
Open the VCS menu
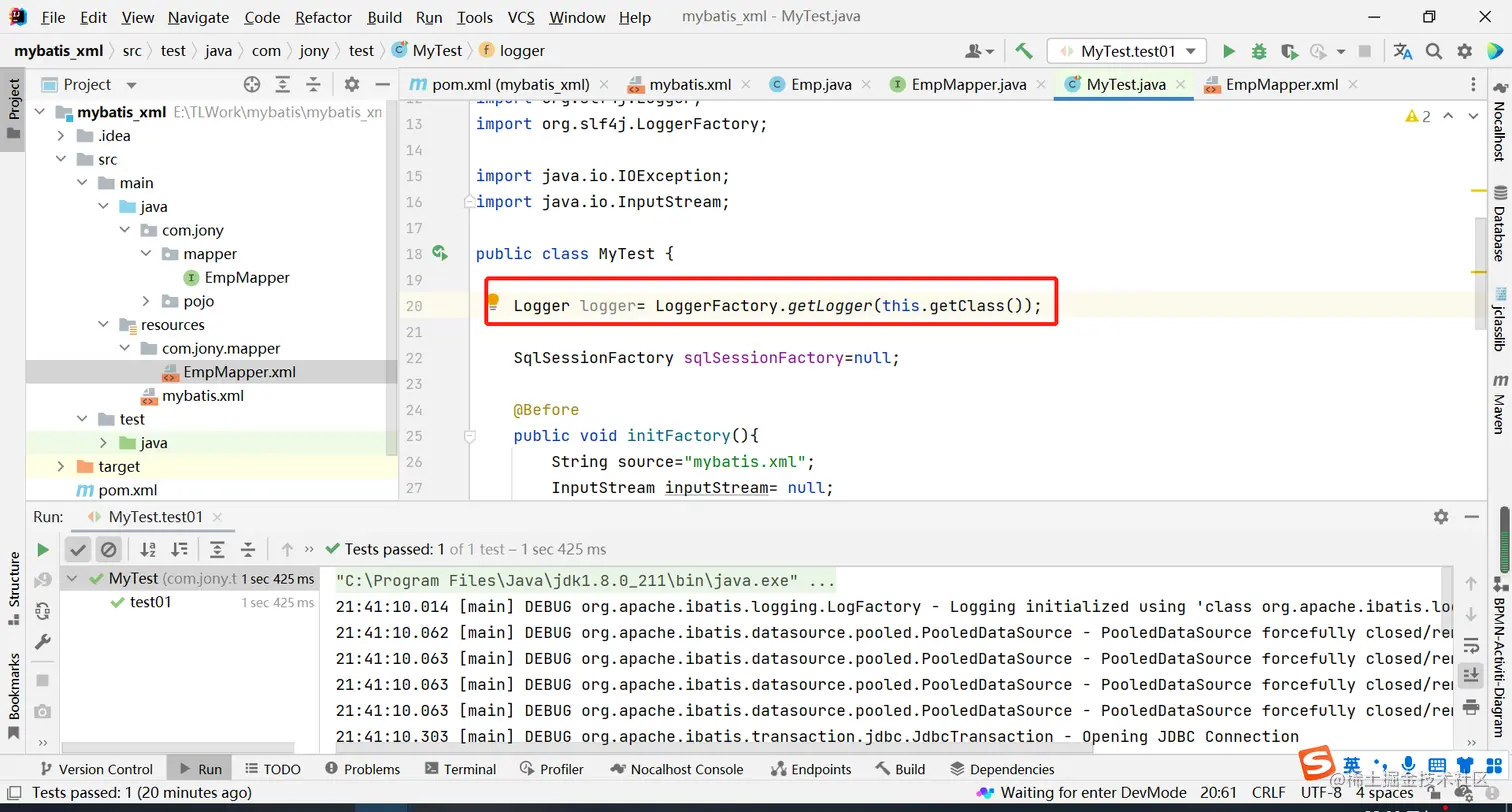coord(521,17)
